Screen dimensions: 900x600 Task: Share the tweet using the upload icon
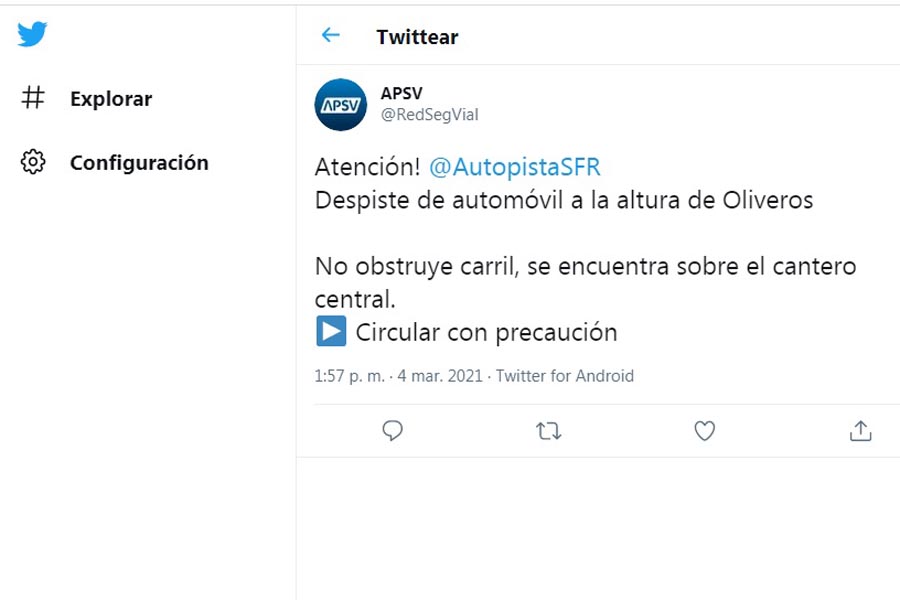pyautogui.click(x=860, y=431)
